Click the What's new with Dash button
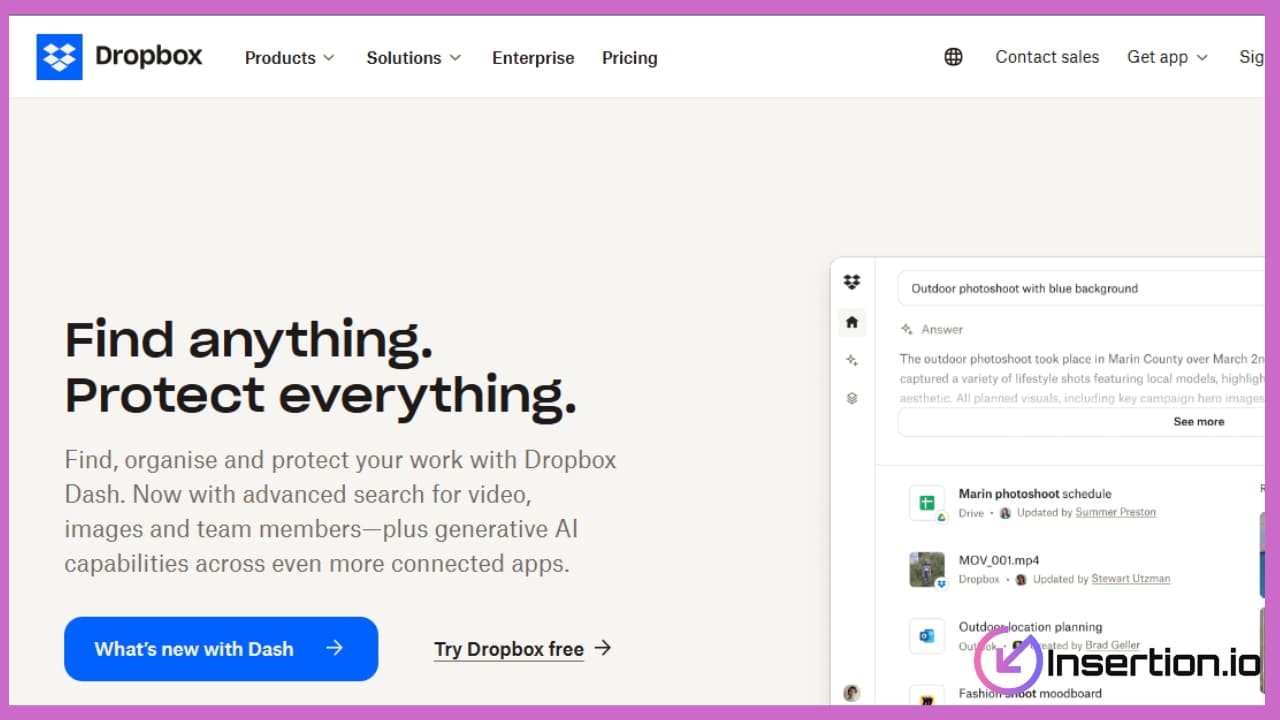 221,649
